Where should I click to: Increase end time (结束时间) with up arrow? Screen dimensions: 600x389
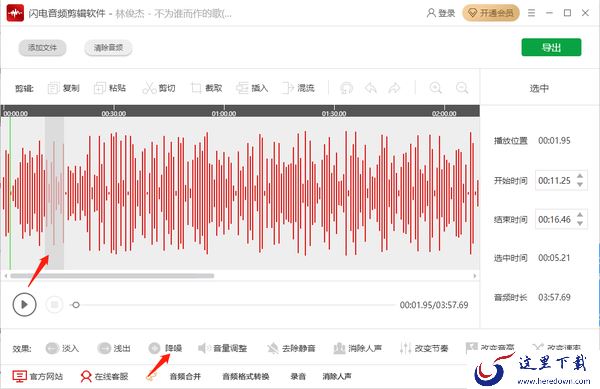[580, 215]
